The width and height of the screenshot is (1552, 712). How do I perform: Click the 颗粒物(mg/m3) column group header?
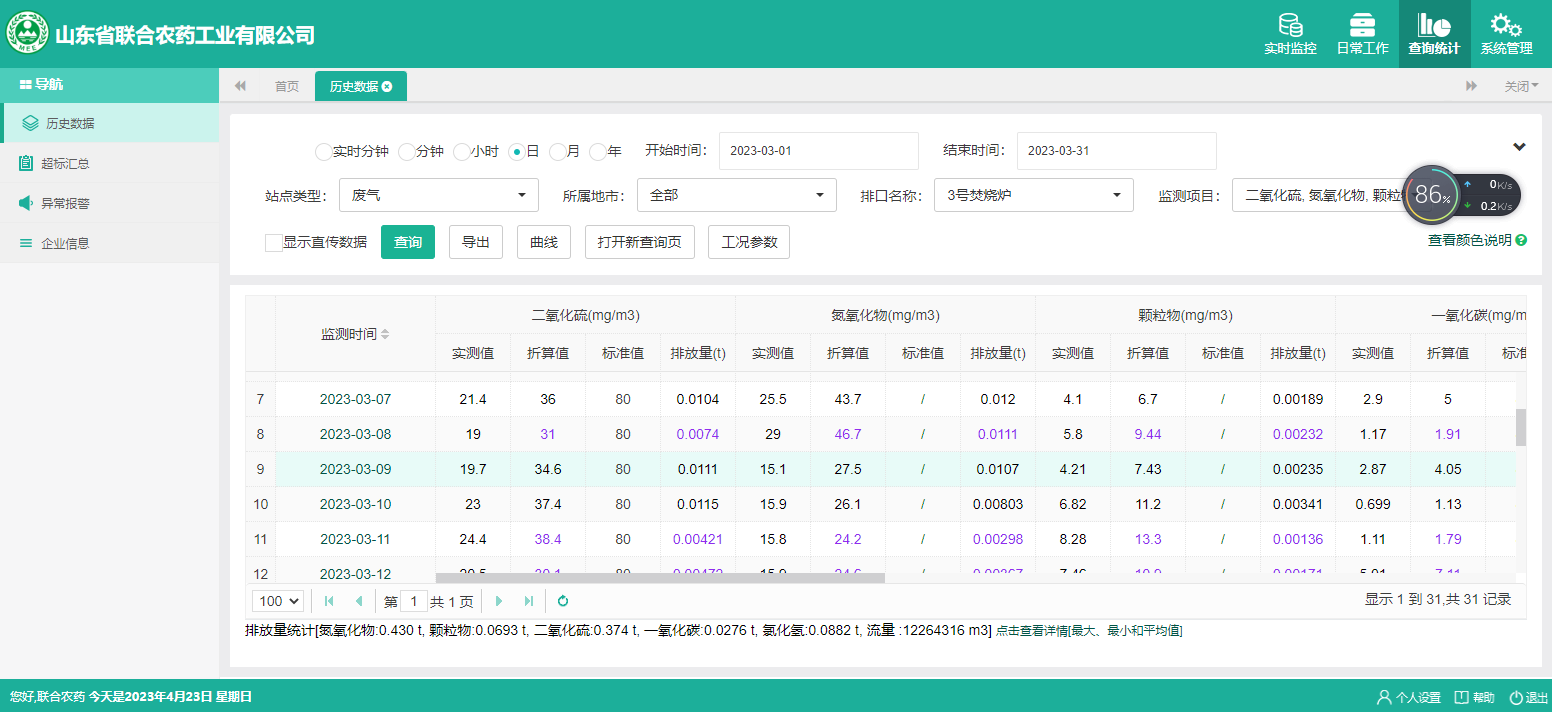pos(1185,315)
